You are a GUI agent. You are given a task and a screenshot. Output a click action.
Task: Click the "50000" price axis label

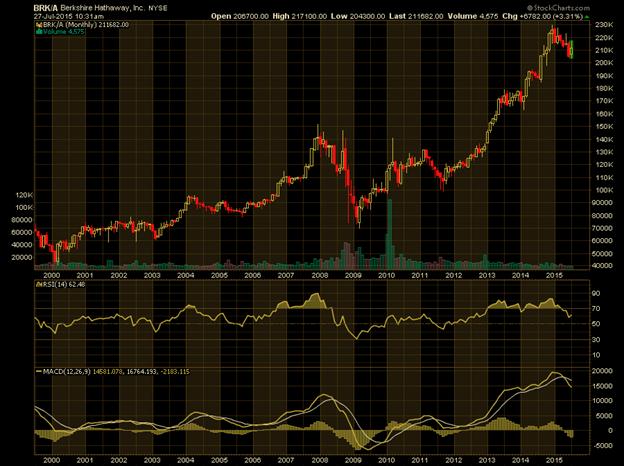[x=604, y=253]
